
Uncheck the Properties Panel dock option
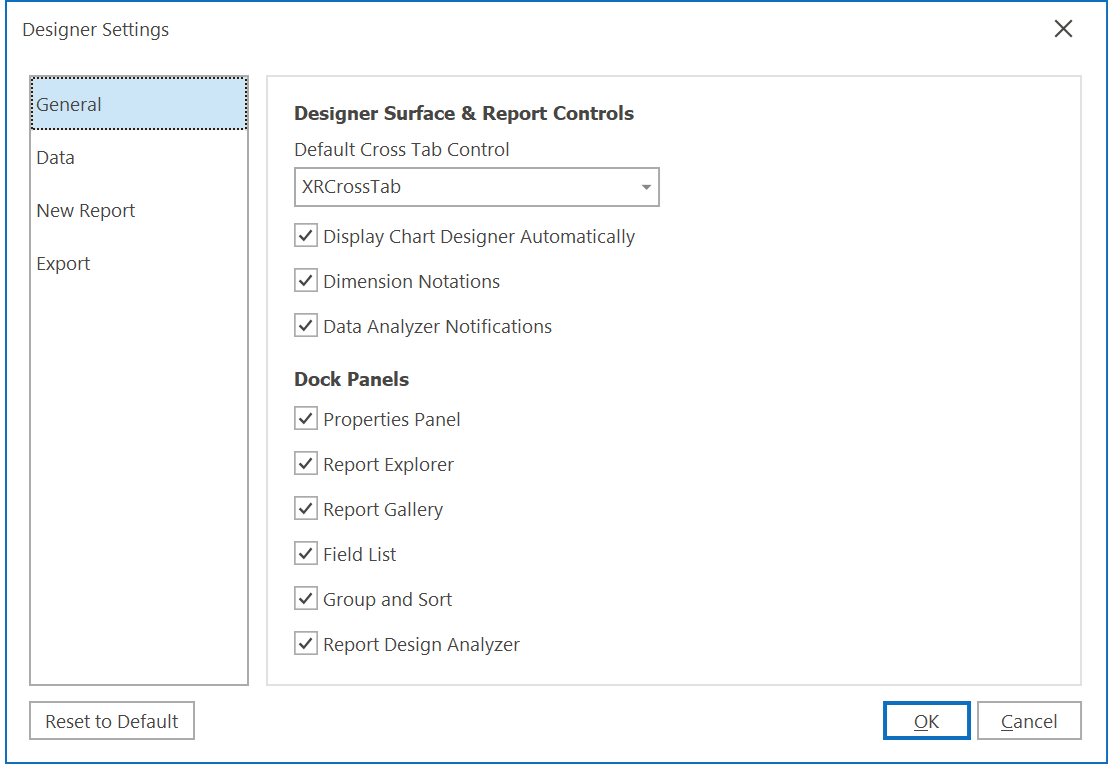[x=306, y=420]
